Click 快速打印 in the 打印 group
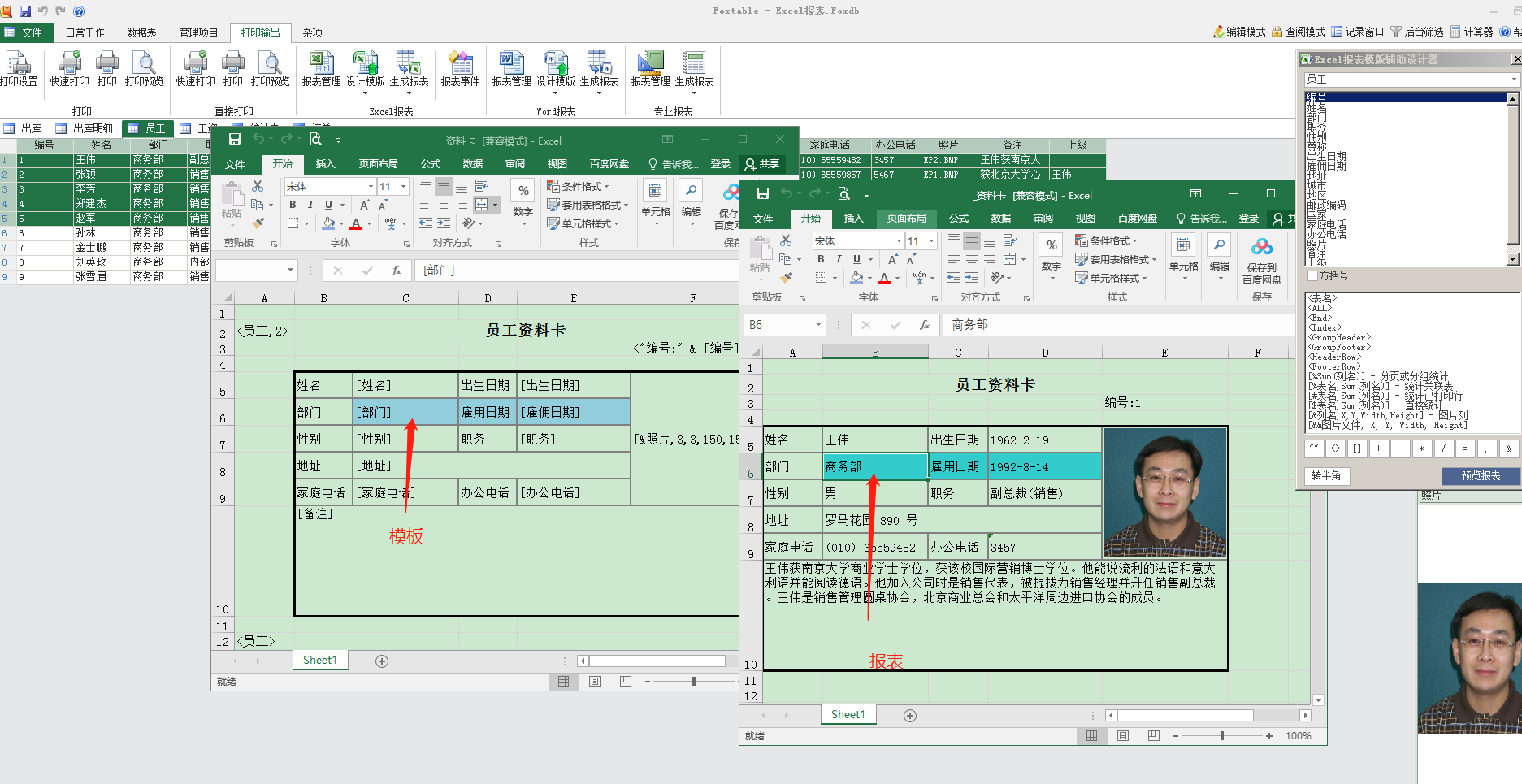 tap(70, 68)
